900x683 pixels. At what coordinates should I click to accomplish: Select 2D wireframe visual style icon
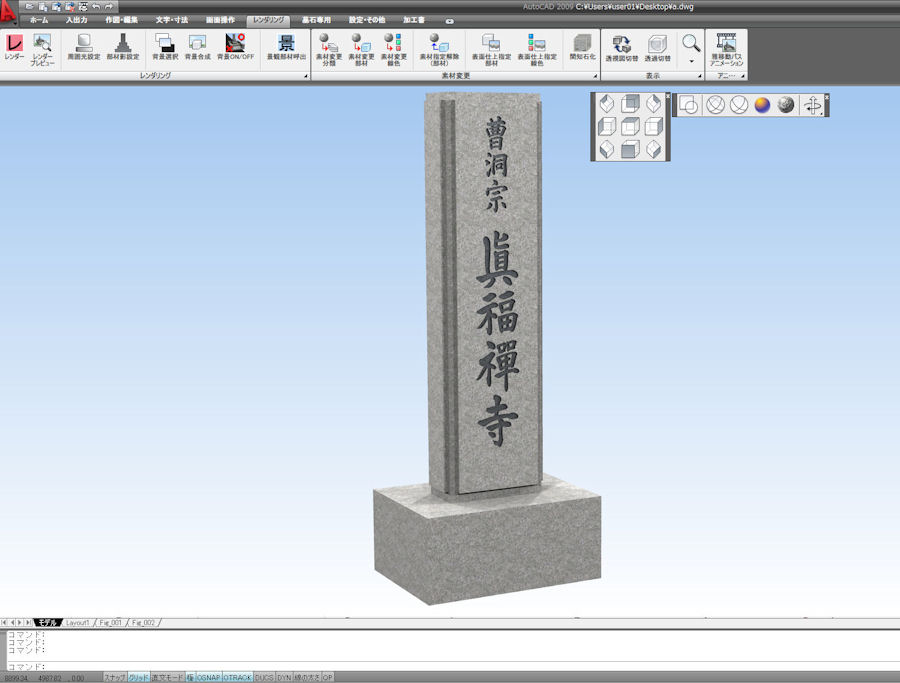pyautogui.click(x=689, y=105)
